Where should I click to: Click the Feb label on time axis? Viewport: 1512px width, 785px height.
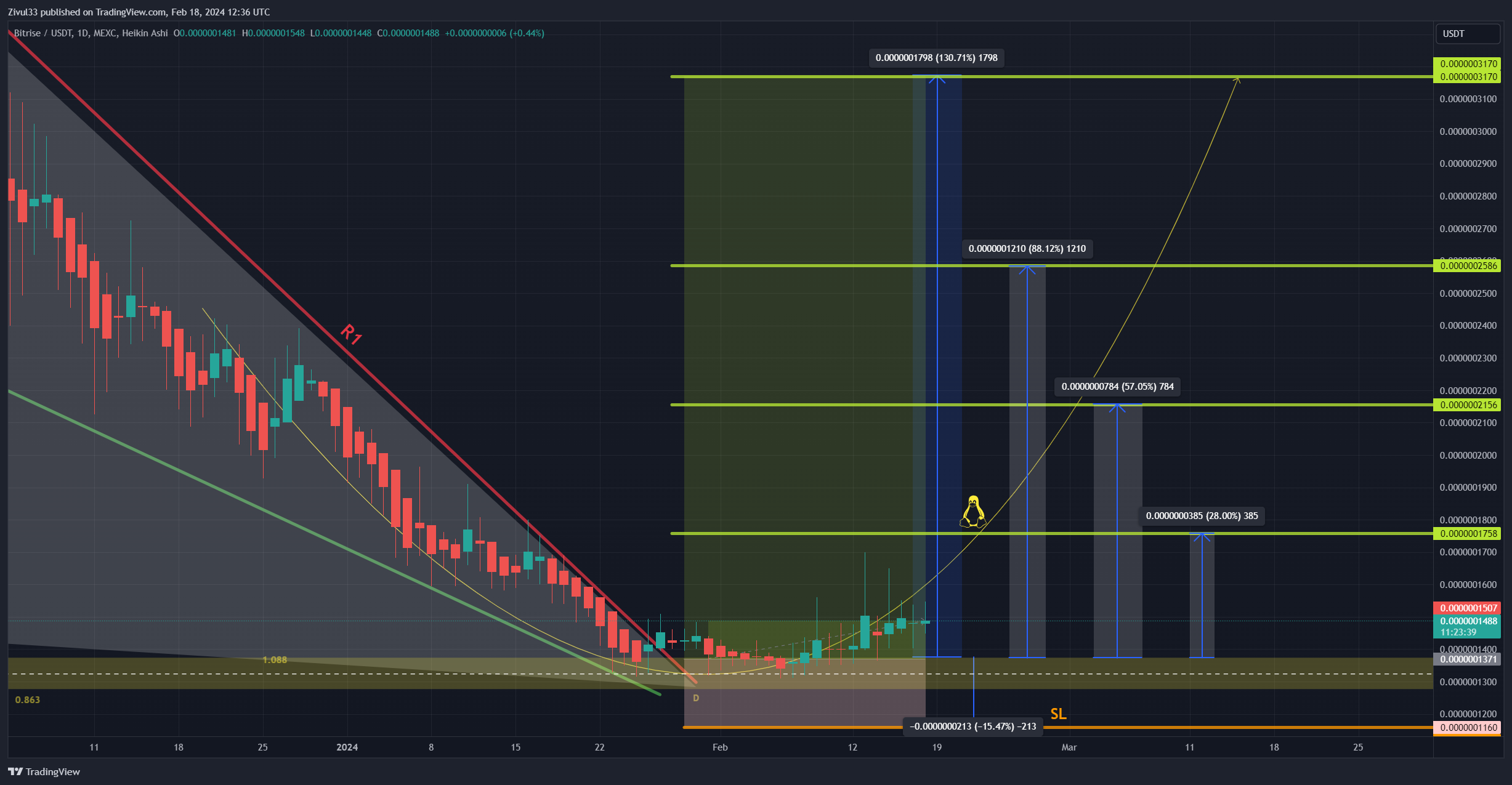720,747
